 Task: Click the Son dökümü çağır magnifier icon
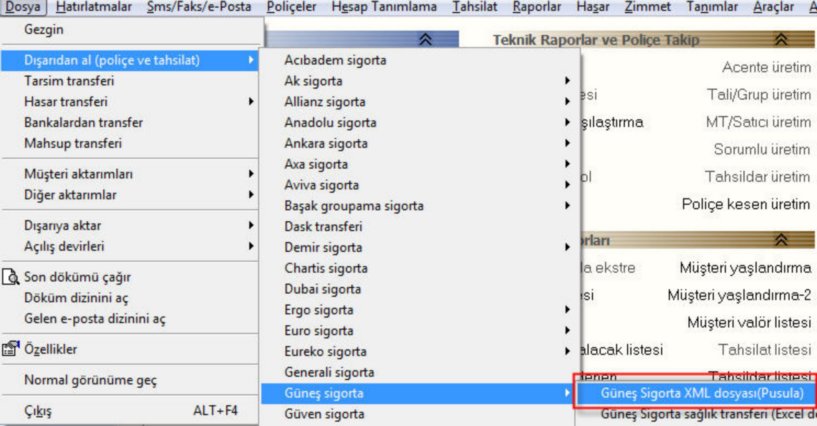pos(11,277)
